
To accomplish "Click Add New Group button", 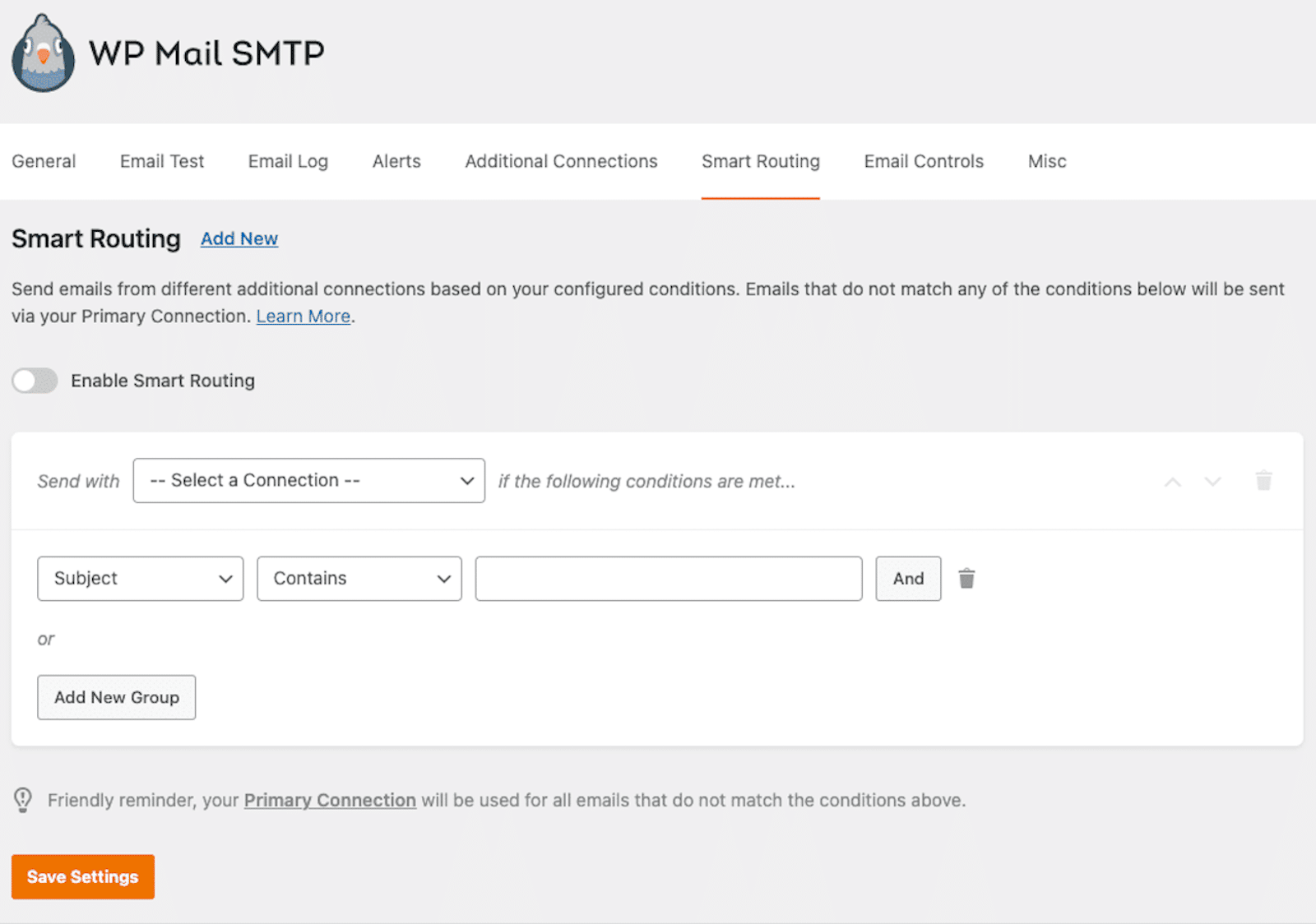I will click(x=117, y=697).
